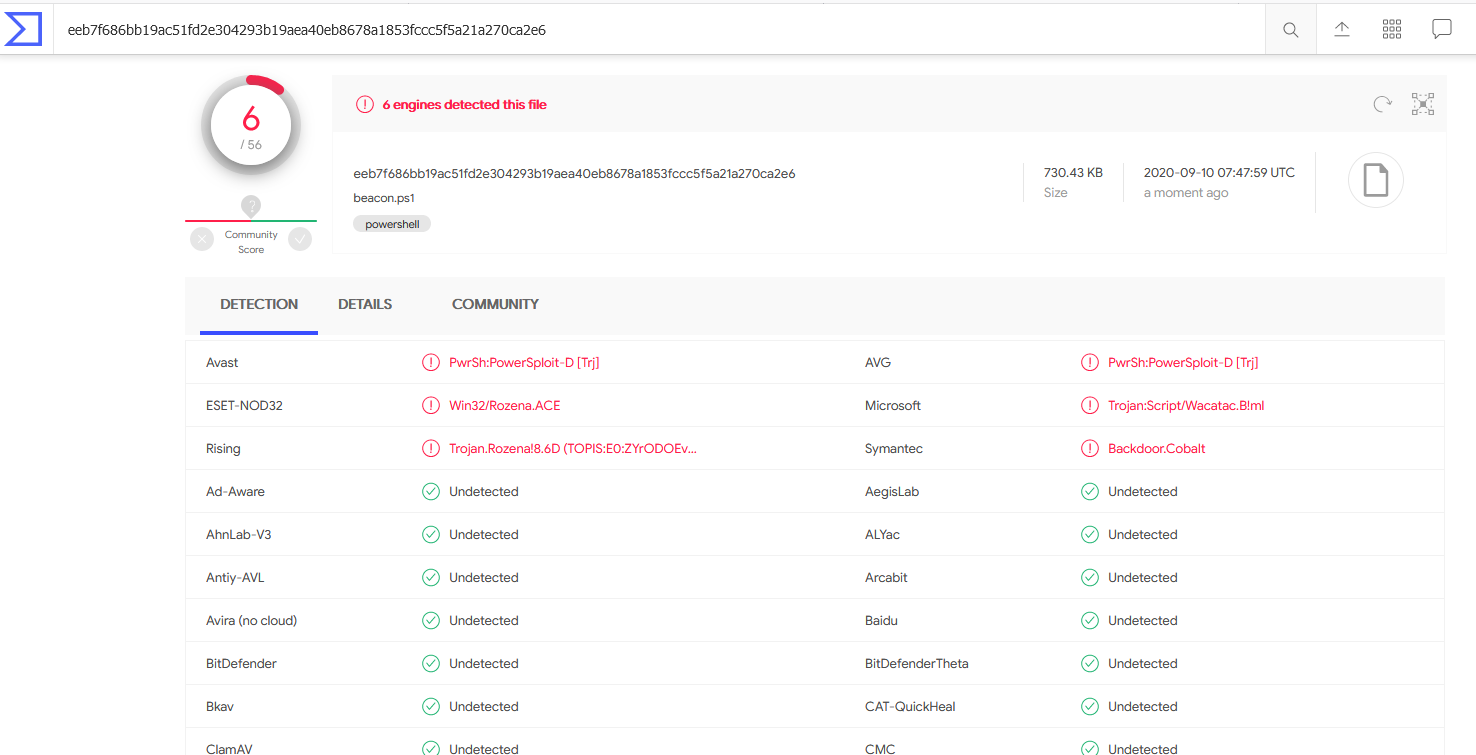Switch to the DETAILS tab
Viewport: 1476px width, 755px height.
[365, 304]
